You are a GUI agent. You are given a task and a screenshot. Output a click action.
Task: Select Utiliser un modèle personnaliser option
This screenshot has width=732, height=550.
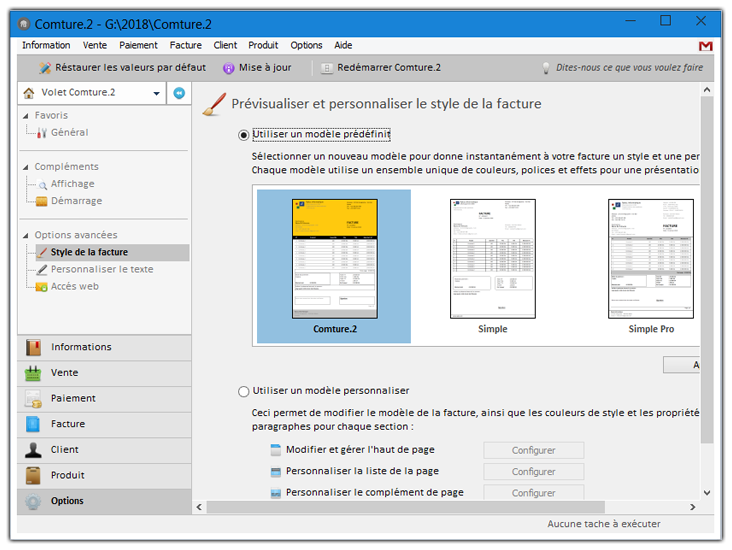(244, 391)
